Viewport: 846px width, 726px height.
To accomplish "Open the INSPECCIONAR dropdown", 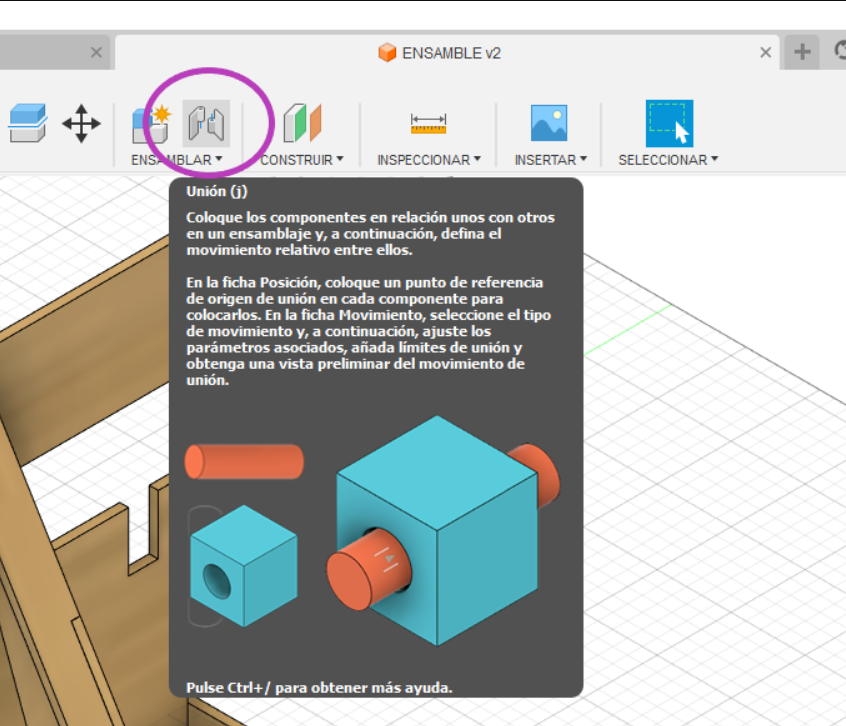I will pos(477,159).
